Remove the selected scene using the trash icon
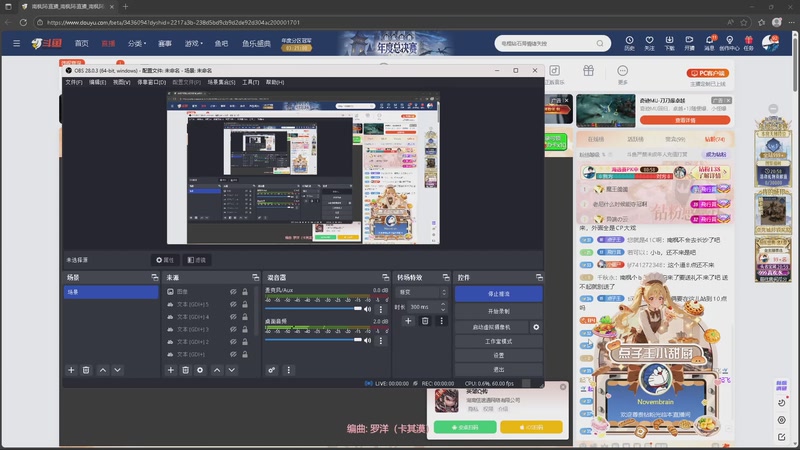 86,370
